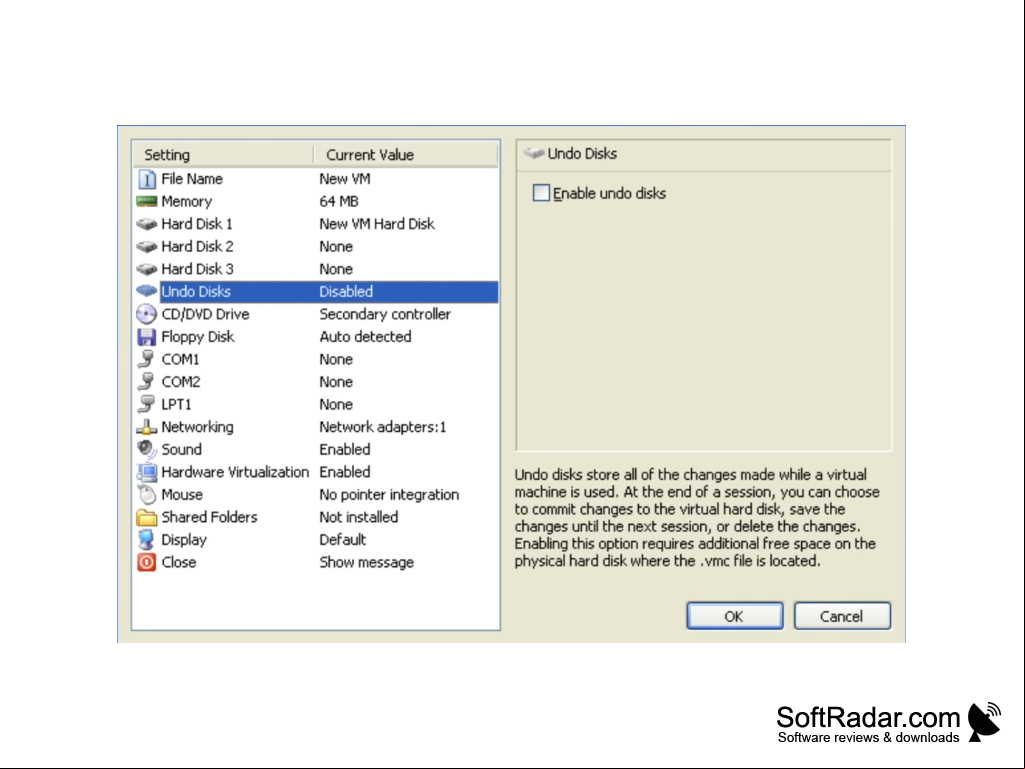Select the Floppy Disk label
The image size is (1025, 769).
coord(197,337)
